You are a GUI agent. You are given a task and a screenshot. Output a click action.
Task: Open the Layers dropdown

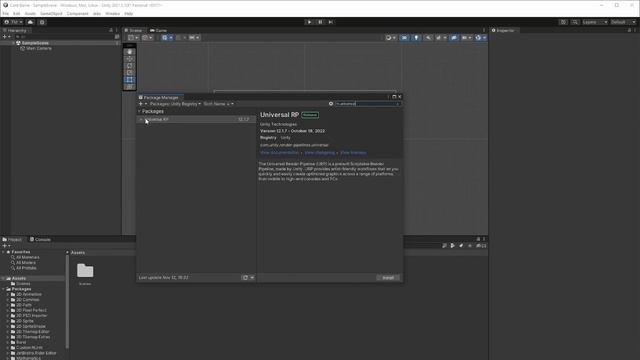coord(595,22)
